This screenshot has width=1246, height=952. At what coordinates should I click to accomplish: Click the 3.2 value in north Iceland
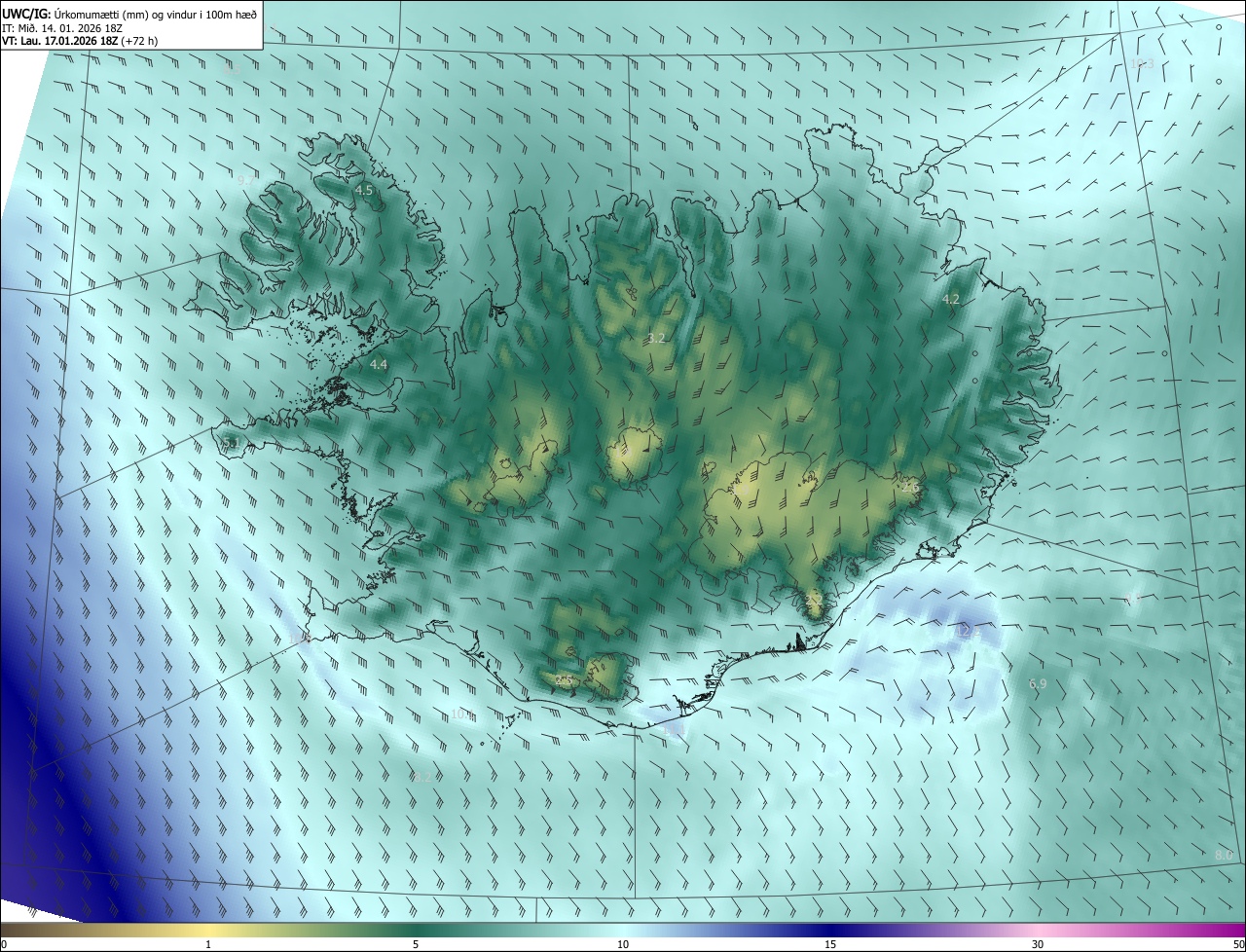656,338
